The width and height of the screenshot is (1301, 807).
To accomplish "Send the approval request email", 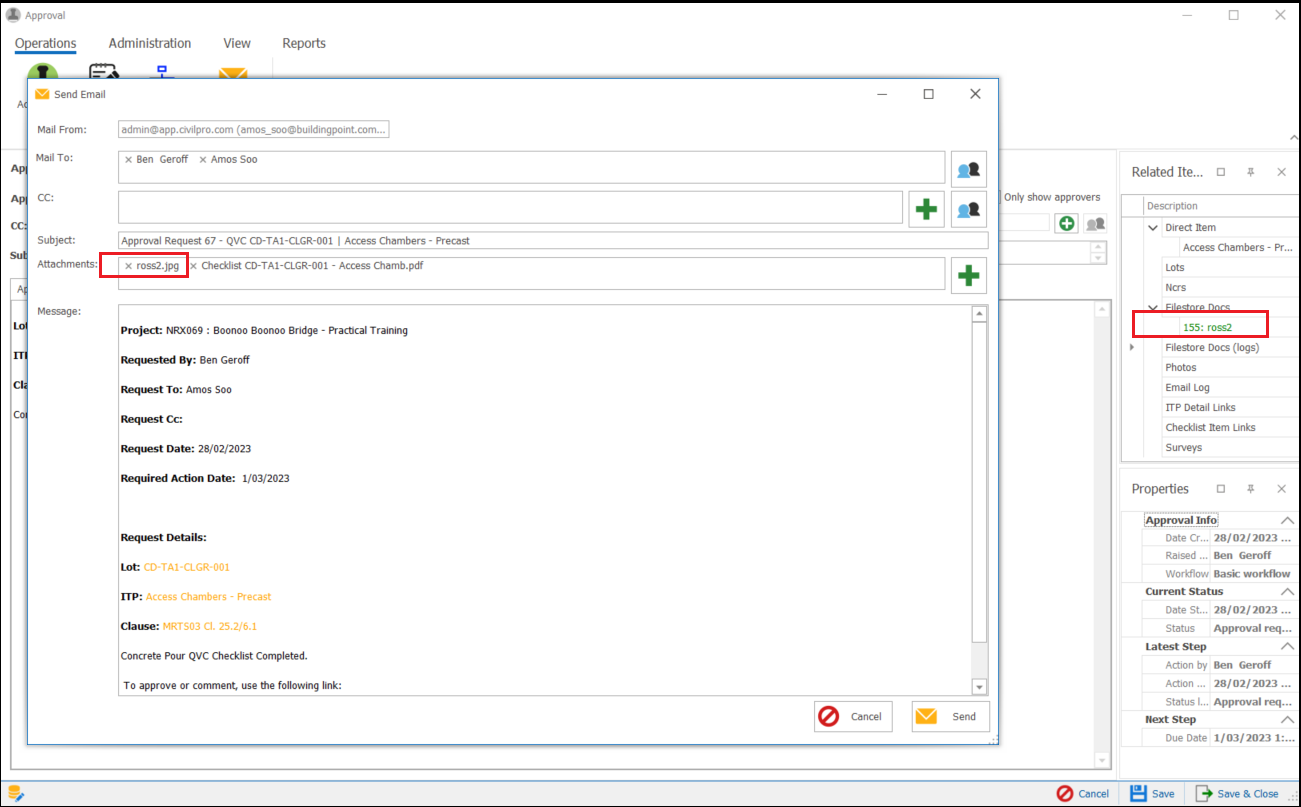I will click(949, 716).
